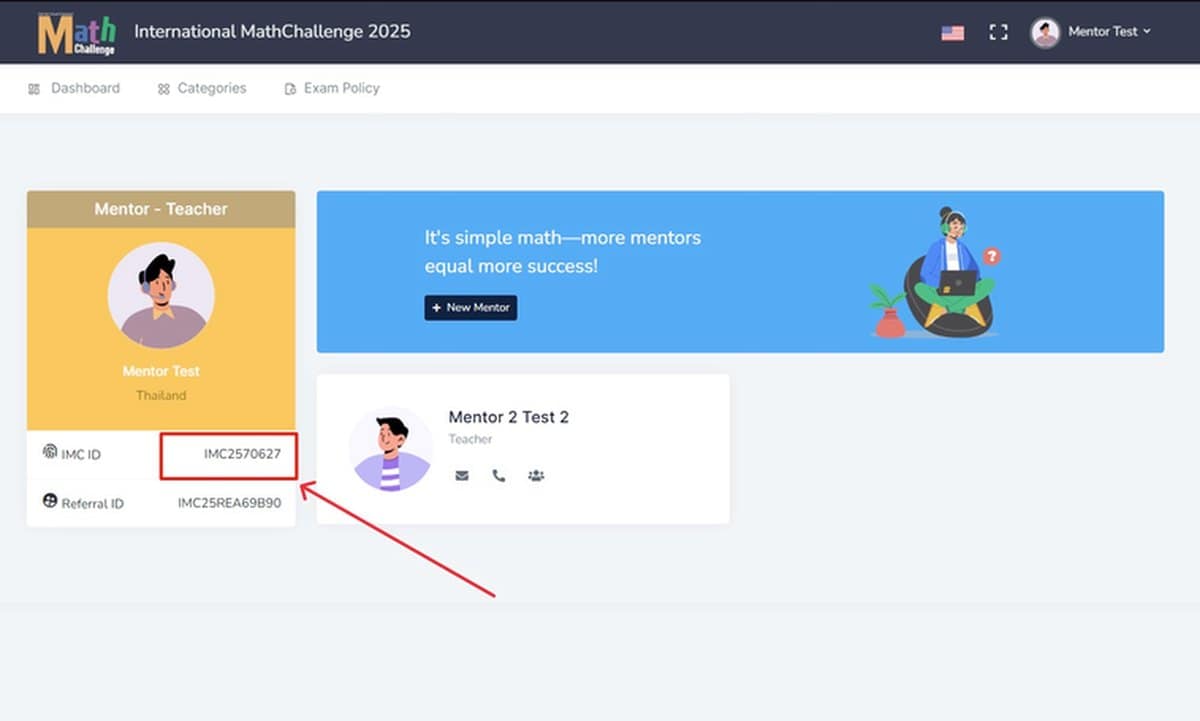This screenshot has height=721, width=1200.
Task: Click the Mentor 2 Test 2 name
Action: click(508, 417)
